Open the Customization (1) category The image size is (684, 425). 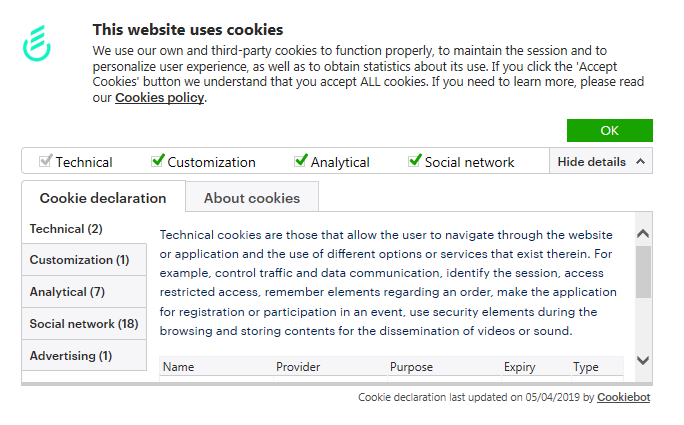coord(84,260)
